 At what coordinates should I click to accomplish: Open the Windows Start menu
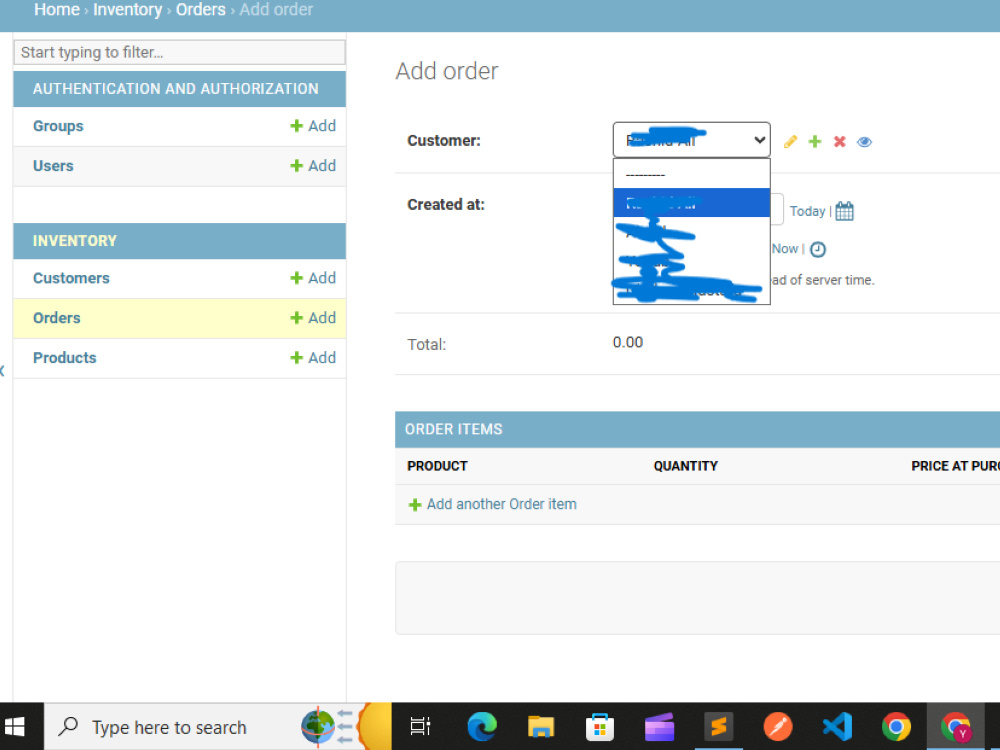[15, 727]
